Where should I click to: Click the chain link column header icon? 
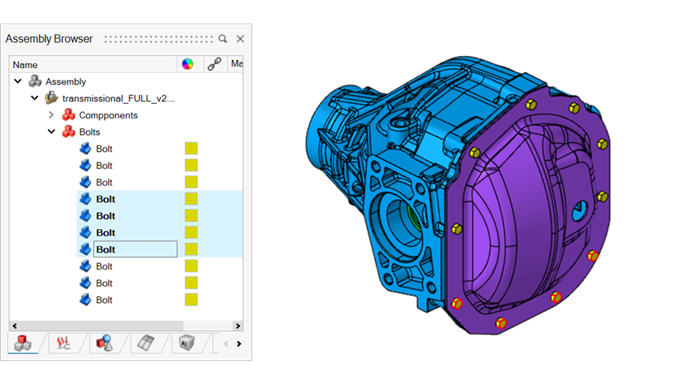coord(214,64)
